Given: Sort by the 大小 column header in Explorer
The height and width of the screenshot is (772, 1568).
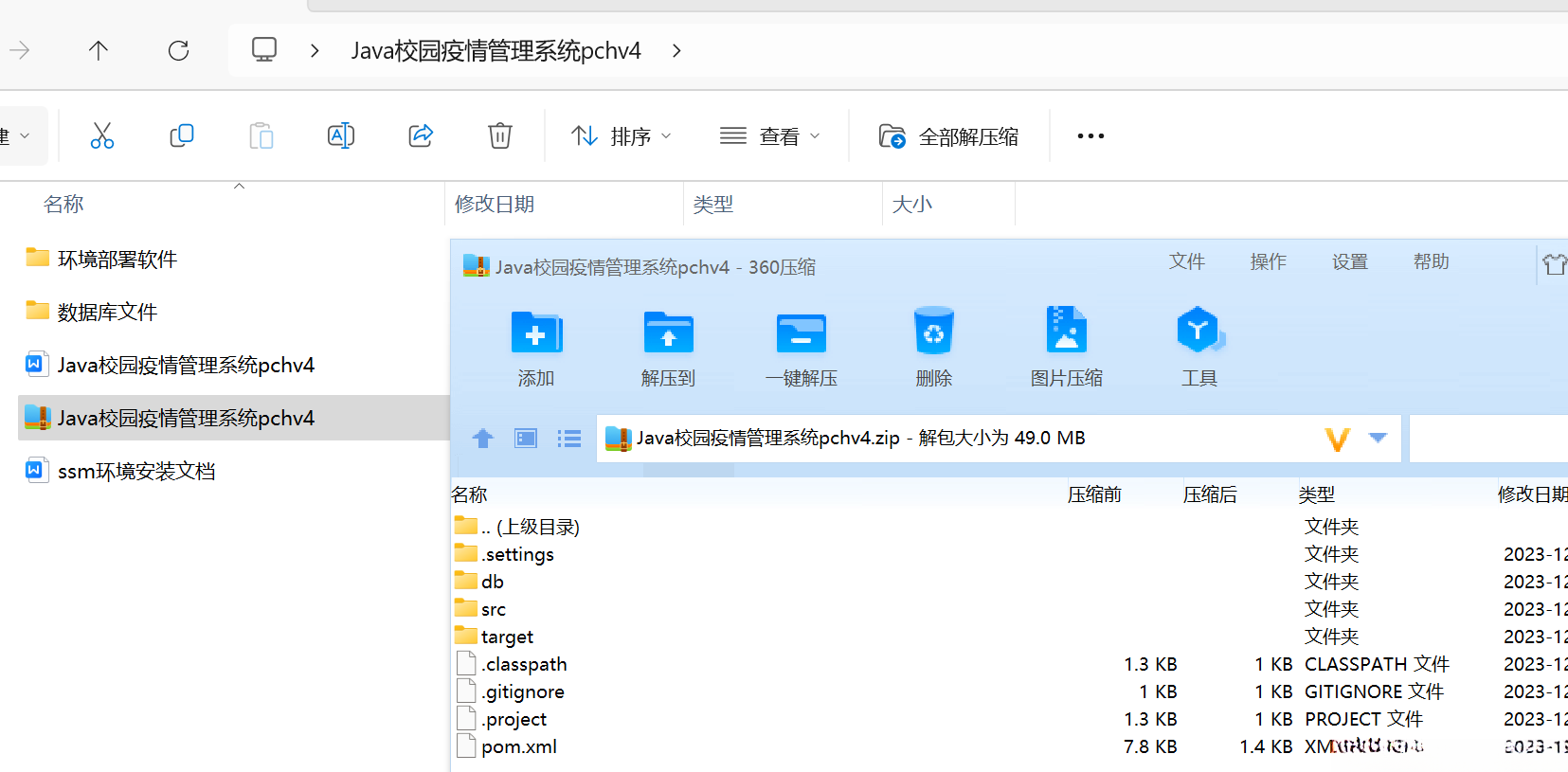Looking at the screenshot, I should click(x=912, y=204).
